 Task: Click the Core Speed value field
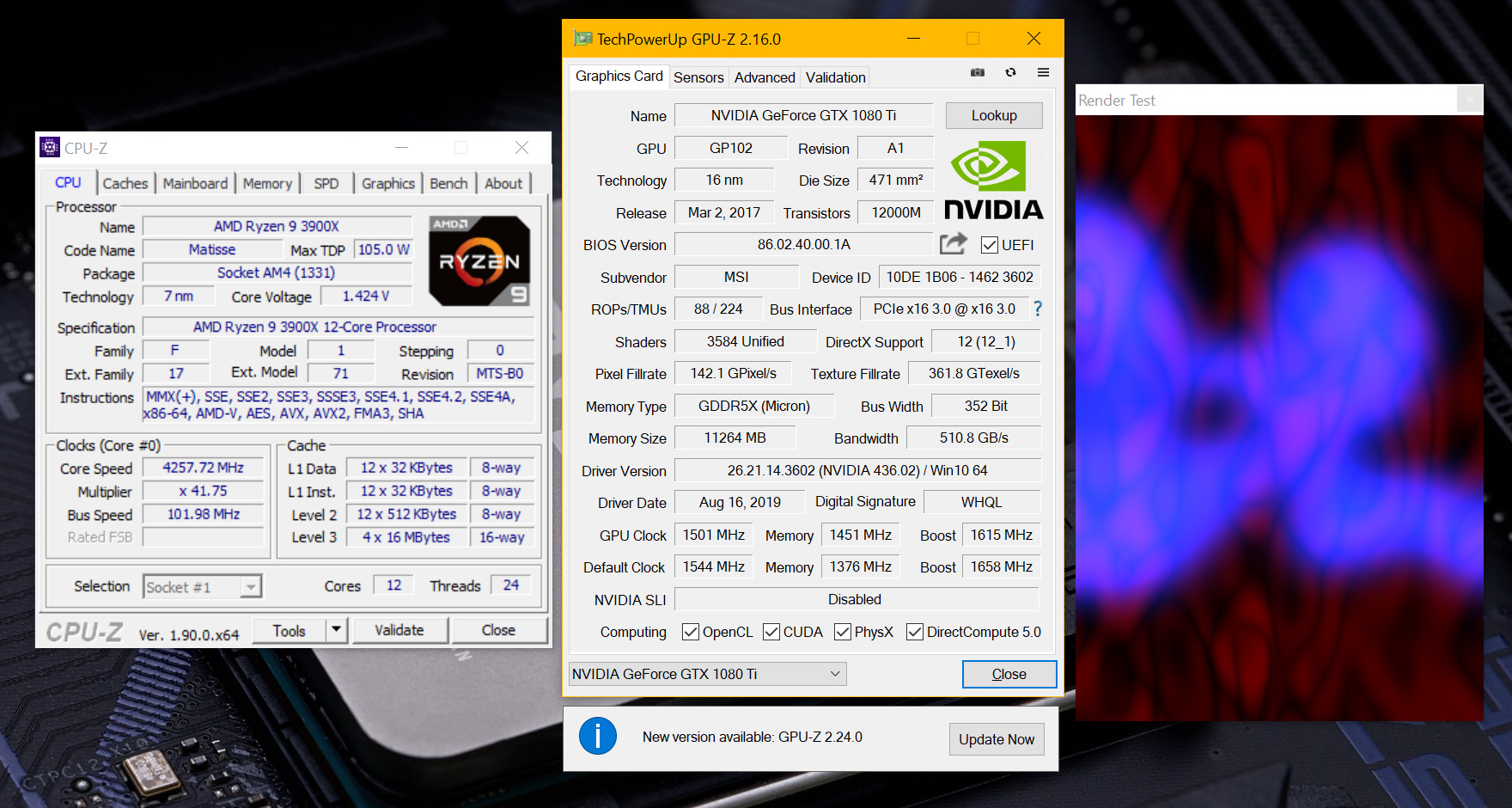tap(204, 468)
